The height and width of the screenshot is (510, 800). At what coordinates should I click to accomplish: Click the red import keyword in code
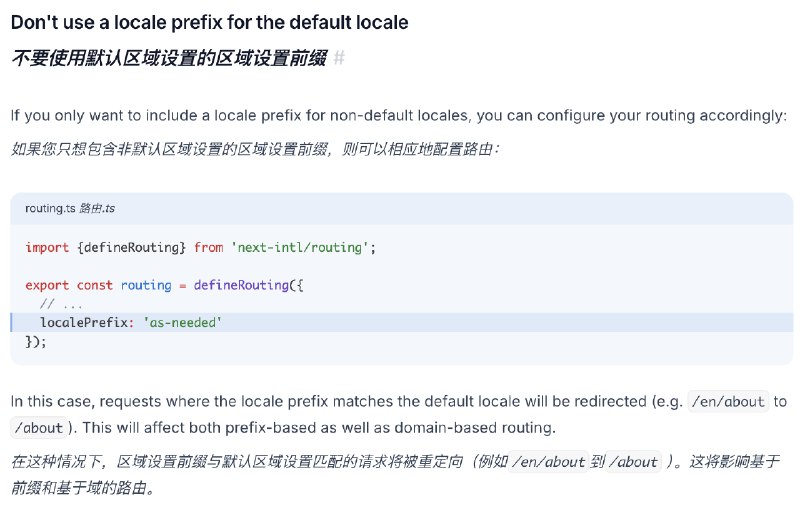(47, 247)
